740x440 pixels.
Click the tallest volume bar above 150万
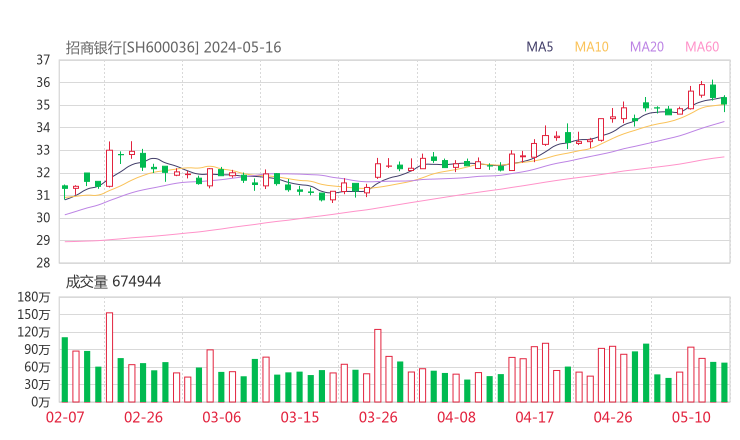coord(109,357)
